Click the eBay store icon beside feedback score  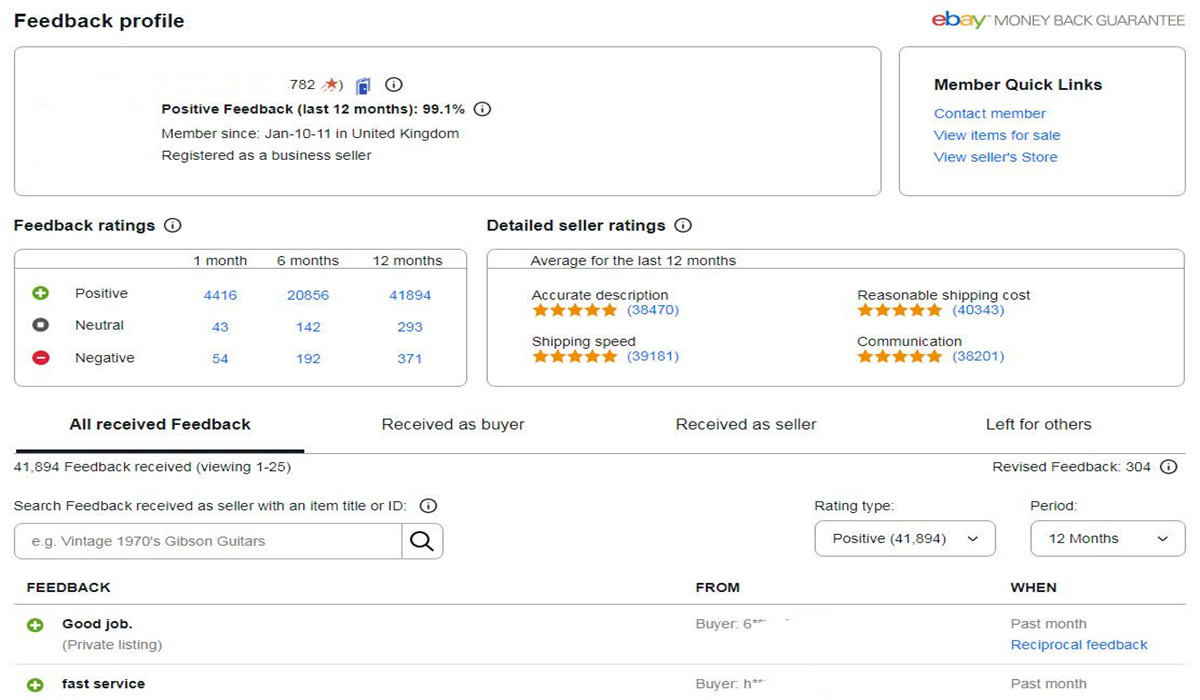pyautogui.click(x=363, y=85)
